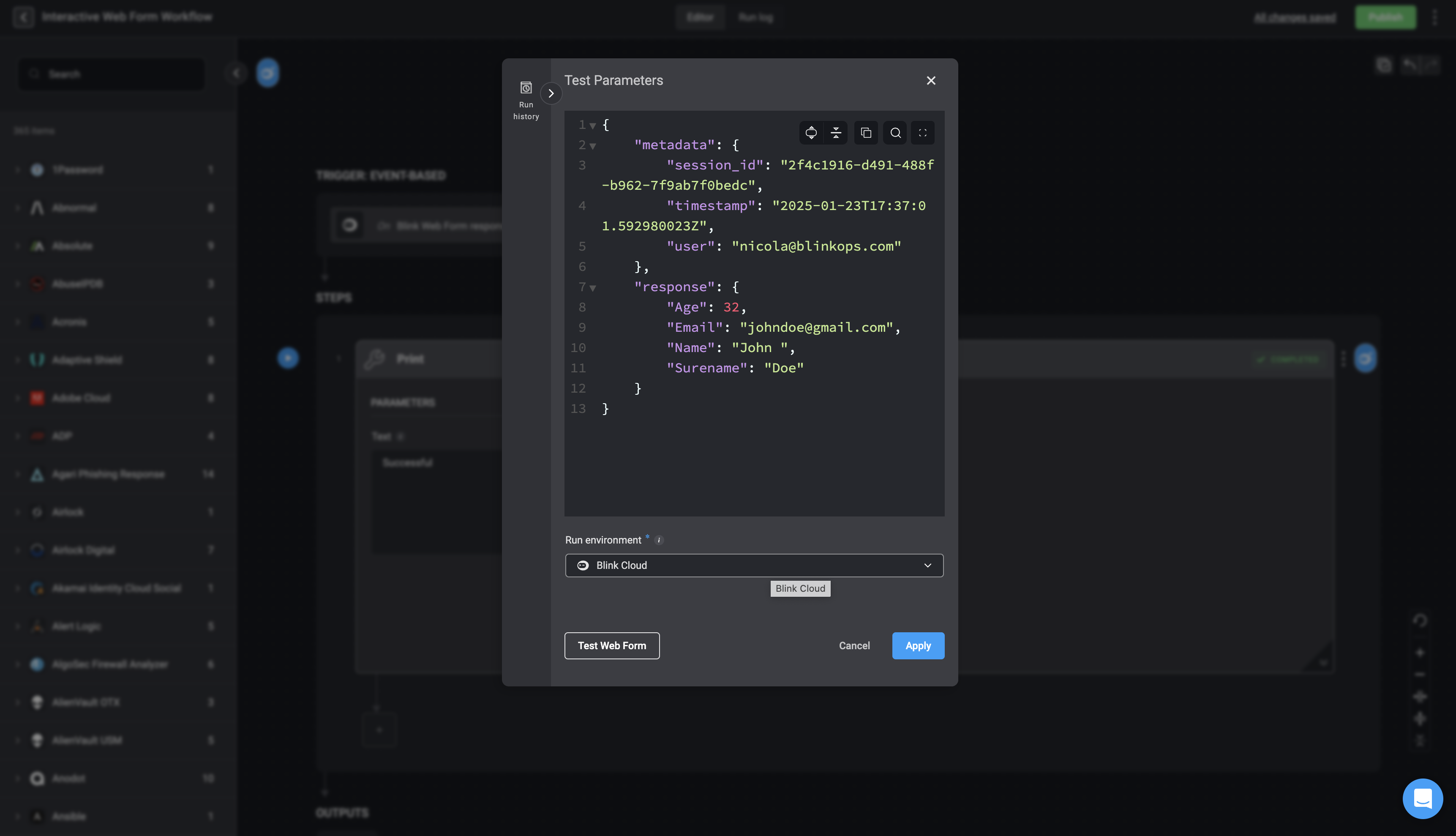Open the top-right three-dot menu
Screen dimensions: 1456x836
tap(1435, 17)
